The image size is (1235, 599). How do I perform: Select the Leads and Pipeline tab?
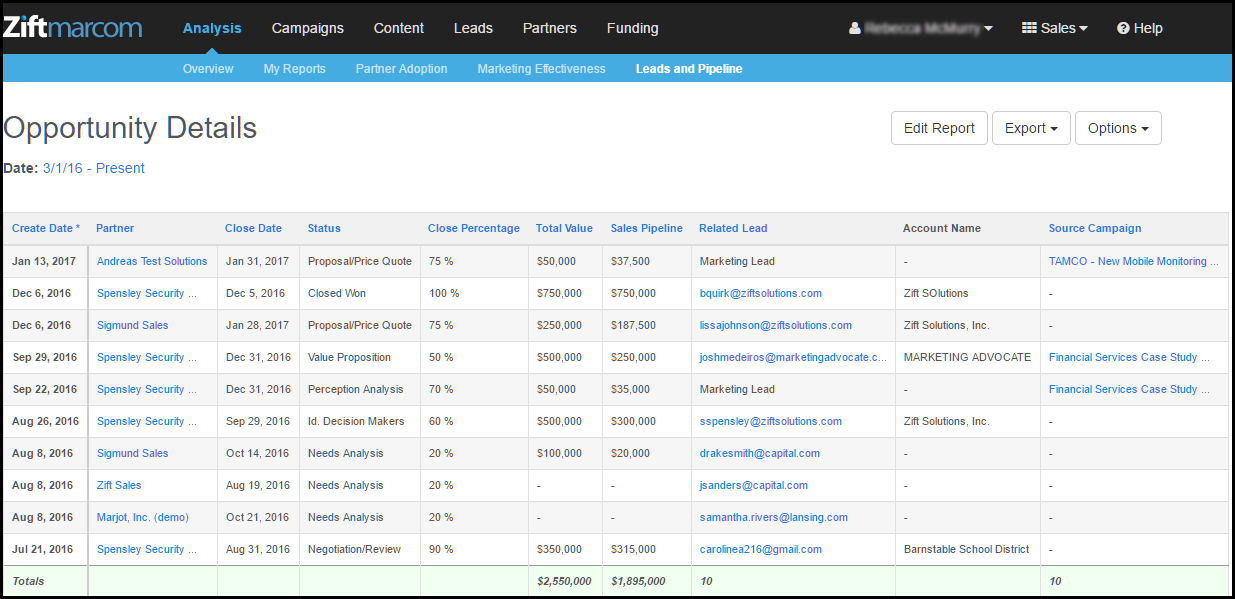(689, 69)
